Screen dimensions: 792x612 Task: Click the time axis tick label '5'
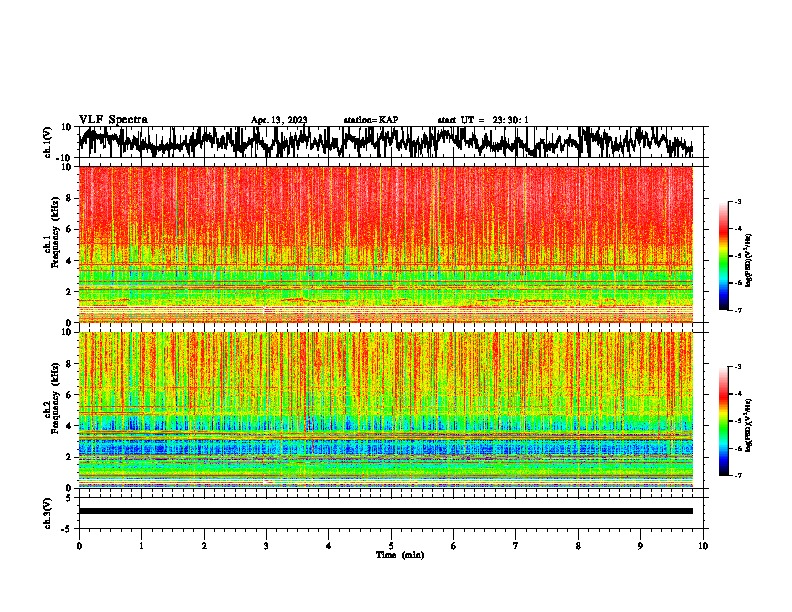pyautogui.click(x=391, y=546)
